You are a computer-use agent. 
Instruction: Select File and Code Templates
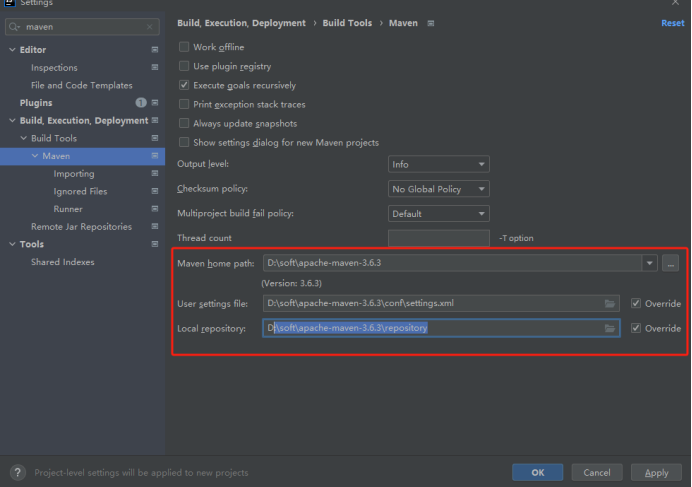coord(82,85)
